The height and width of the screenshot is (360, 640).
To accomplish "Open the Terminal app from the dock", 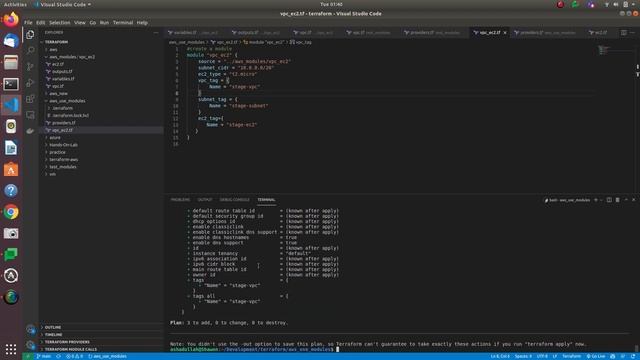I will point(11,84).
